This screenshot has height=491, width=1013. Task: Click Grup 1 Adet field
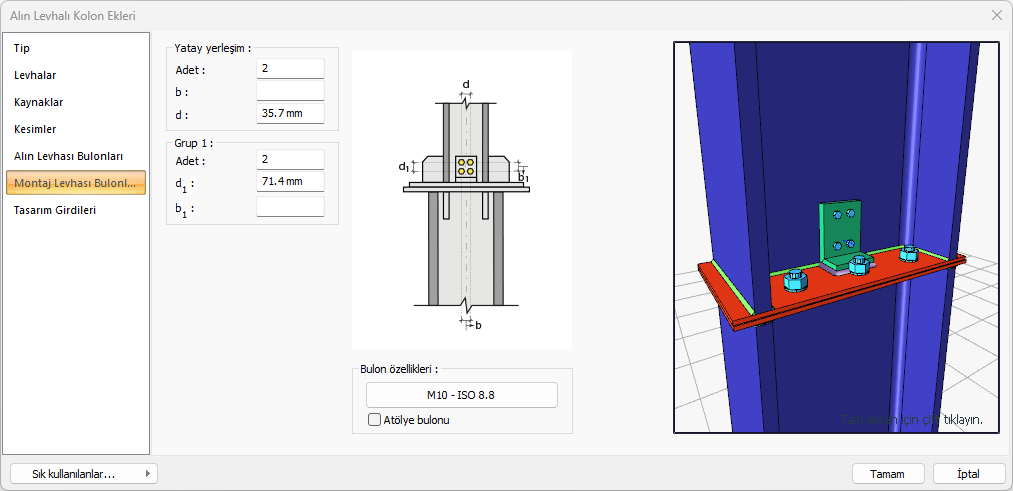point(290,160)
